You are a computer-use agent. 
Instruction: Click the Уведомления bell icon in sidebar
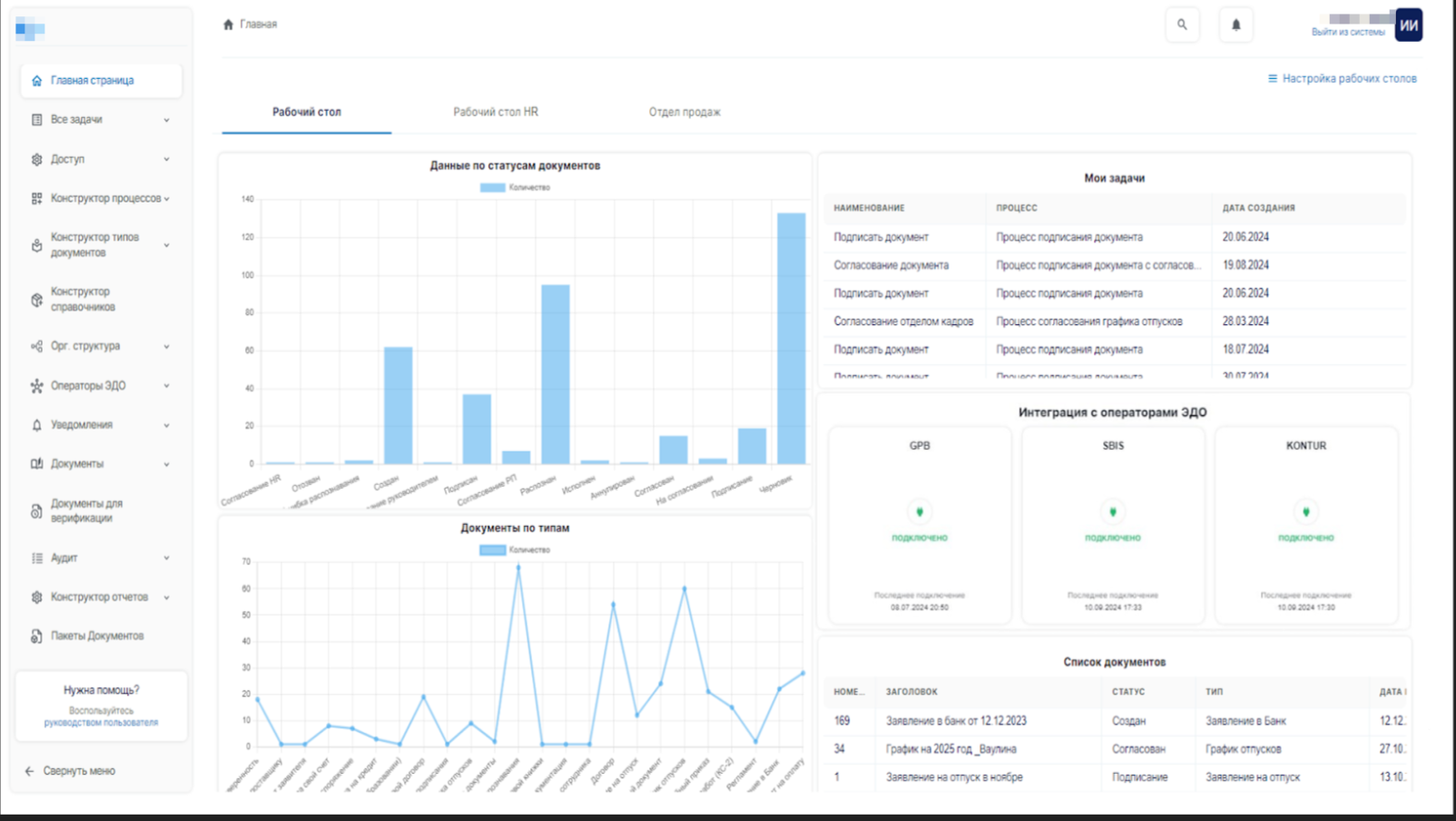(36, 425)
